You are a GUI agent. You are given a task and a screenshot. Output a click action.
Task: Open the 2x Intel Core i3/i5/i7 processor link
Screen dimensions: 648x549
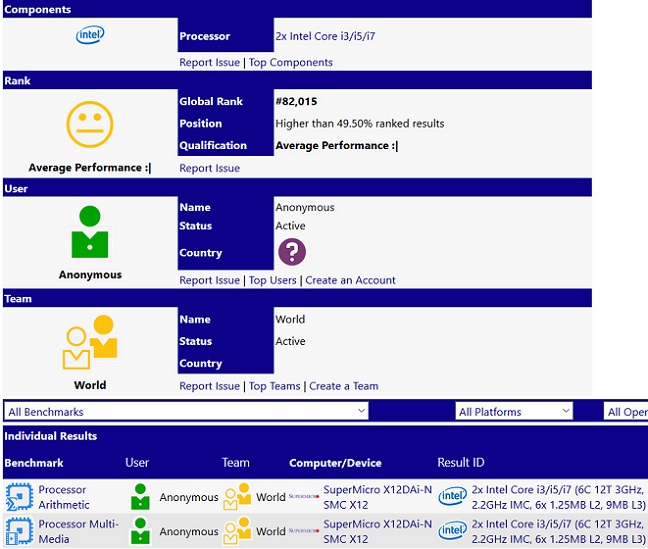tap(325, 36)
